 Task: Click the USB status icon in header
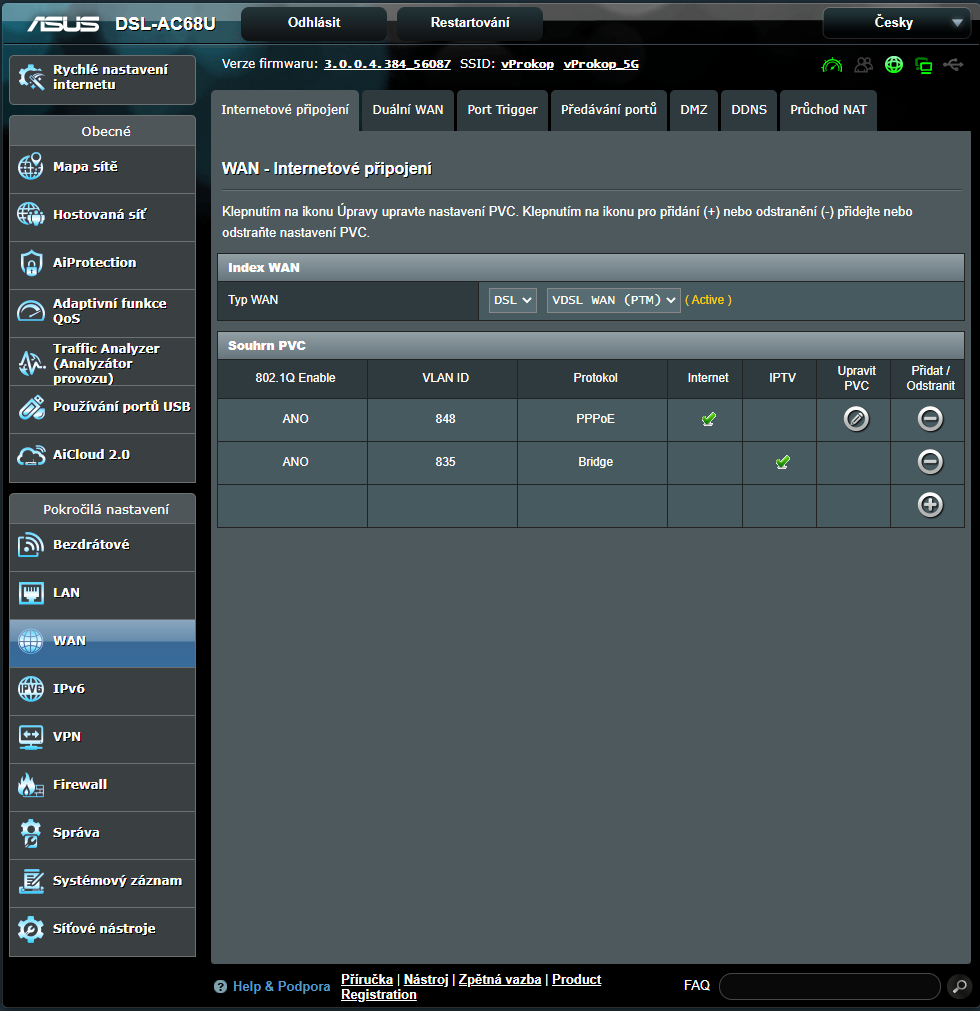[x=953, y=65]
